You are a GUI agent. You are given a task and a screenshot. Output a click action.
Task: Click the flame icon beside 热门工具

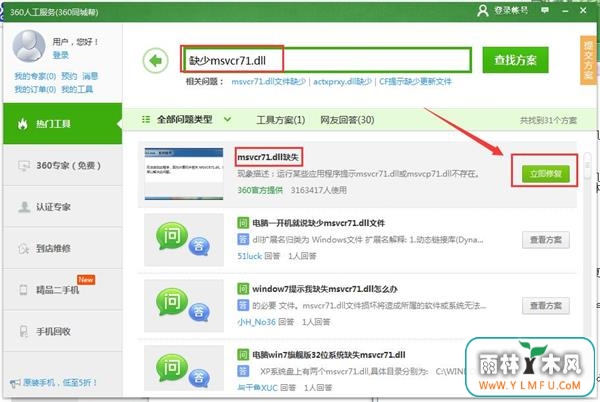23,124
